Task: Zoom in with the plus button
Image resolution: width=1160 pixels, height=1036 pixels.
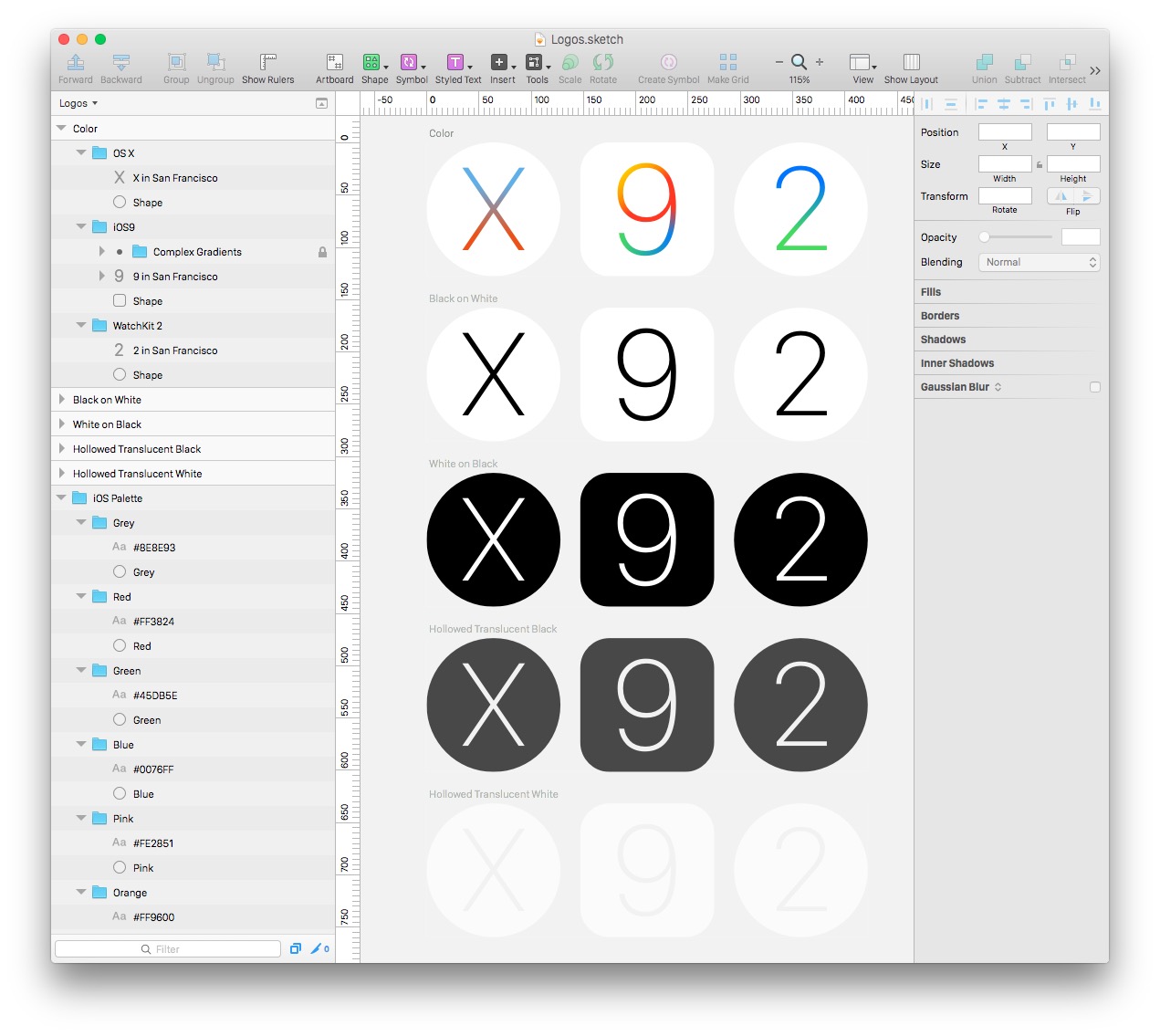Action: tap(820, 62)
